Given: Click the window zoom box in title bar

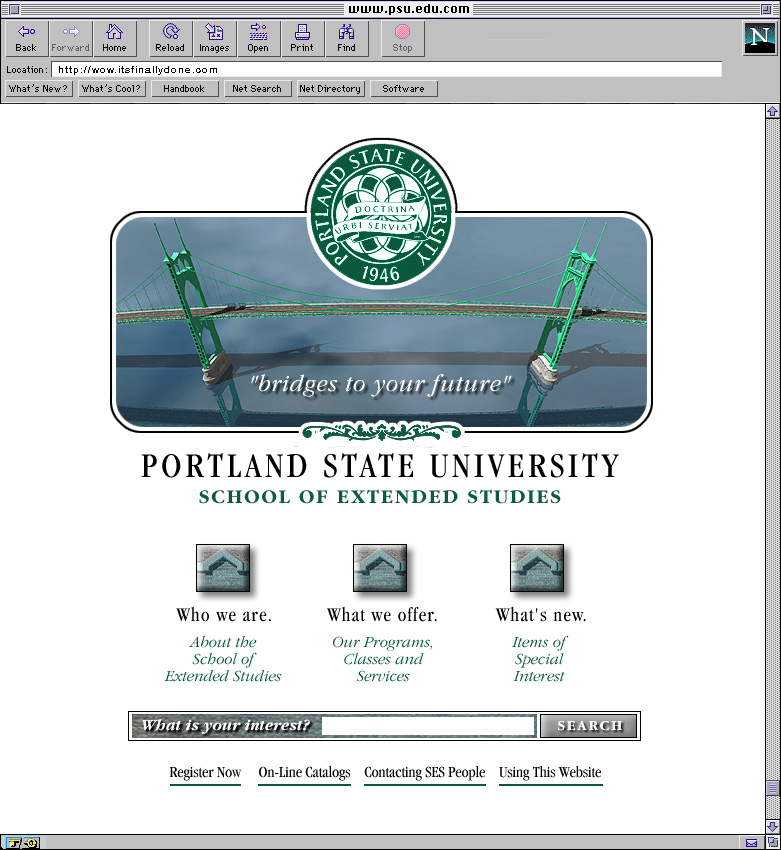Looking at the screenshot, I should click(766, 9).
